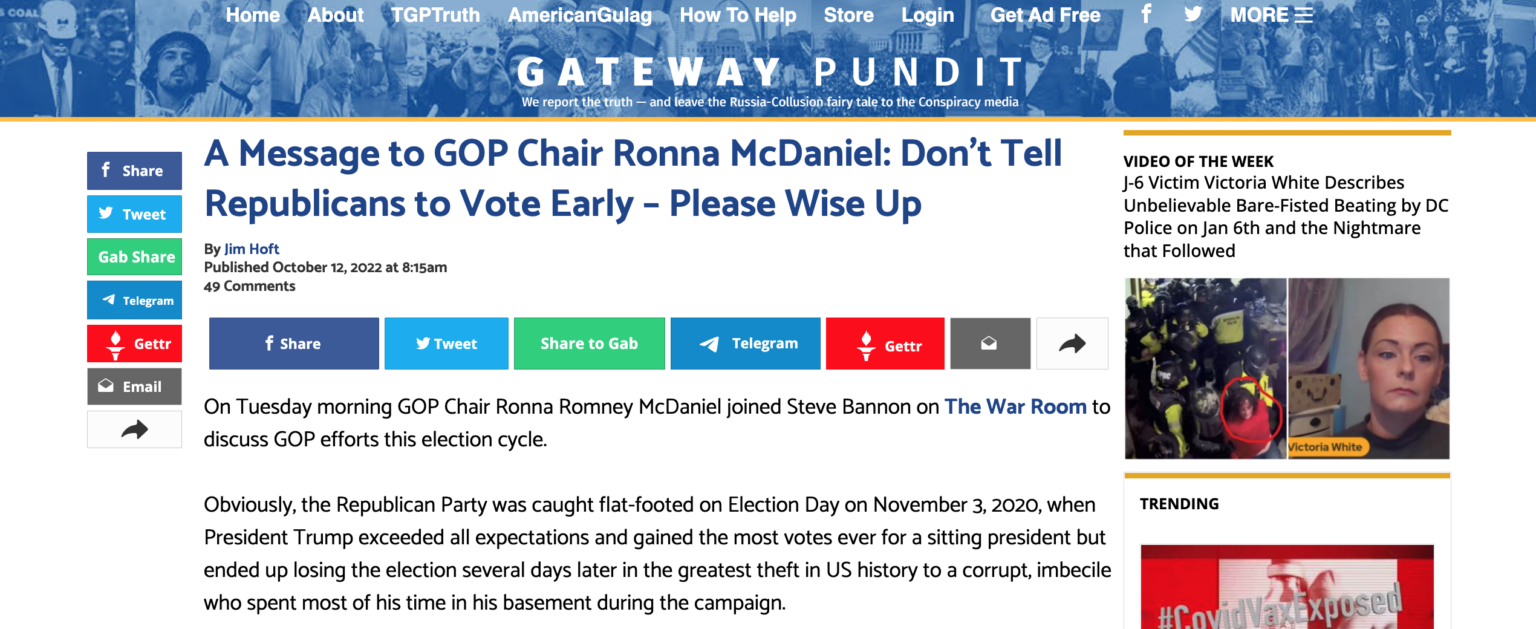The width and height of the screenshot is (1536, 629).
Task: Click the Login navigation link
Action: (927, 15)
